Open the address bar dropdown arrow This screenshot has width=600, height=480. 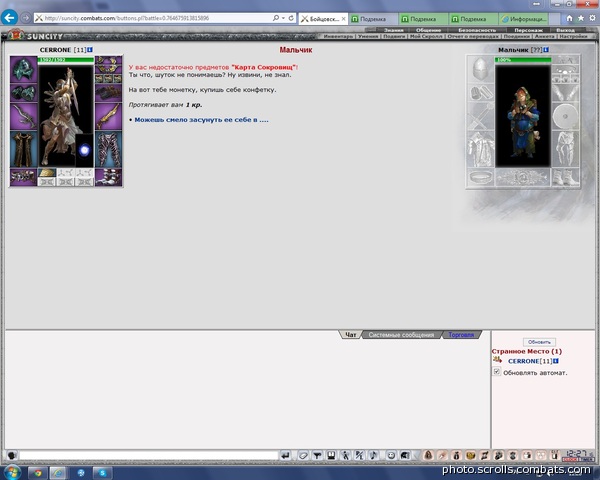pos(283,18)
